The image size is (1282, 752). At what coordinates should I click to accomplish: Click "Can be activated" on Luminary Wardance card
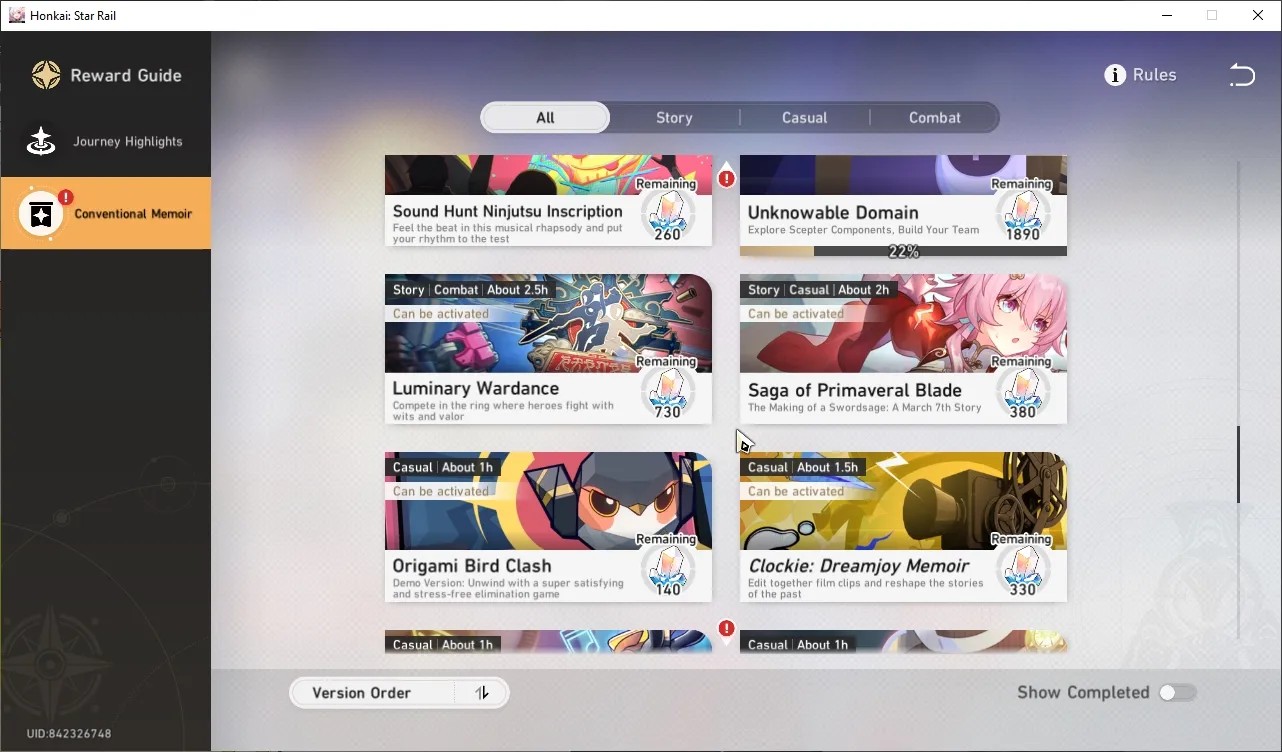441,314
